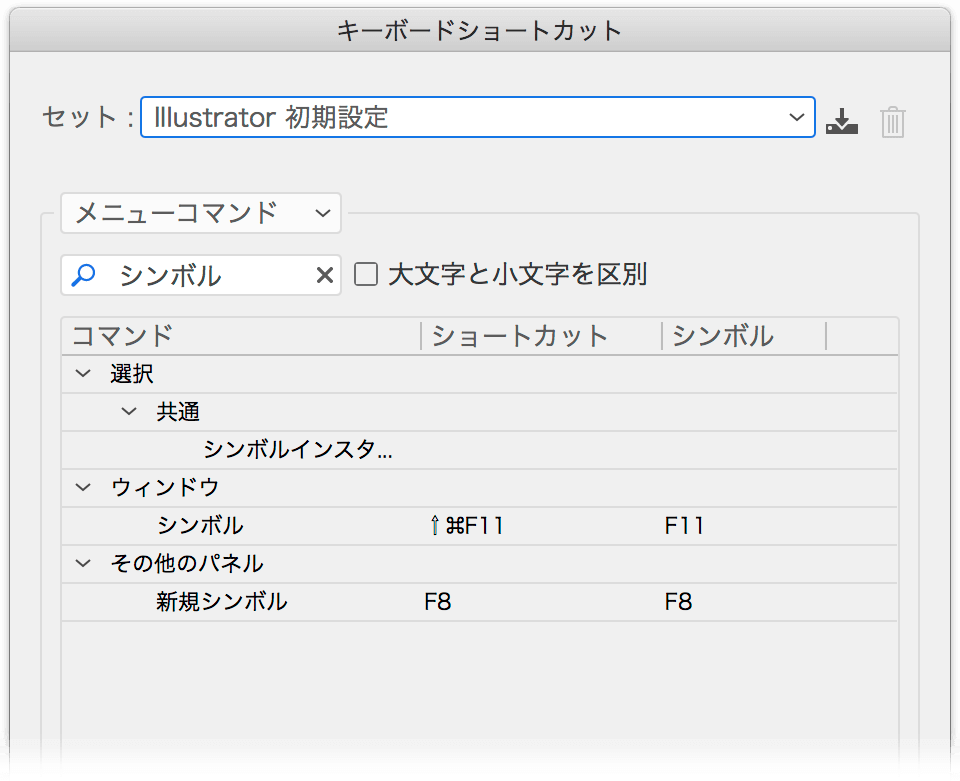This screenshot has width=960, height=781.
Task: Select the シンボルインスタ... command row
Action: pos(479,450)
